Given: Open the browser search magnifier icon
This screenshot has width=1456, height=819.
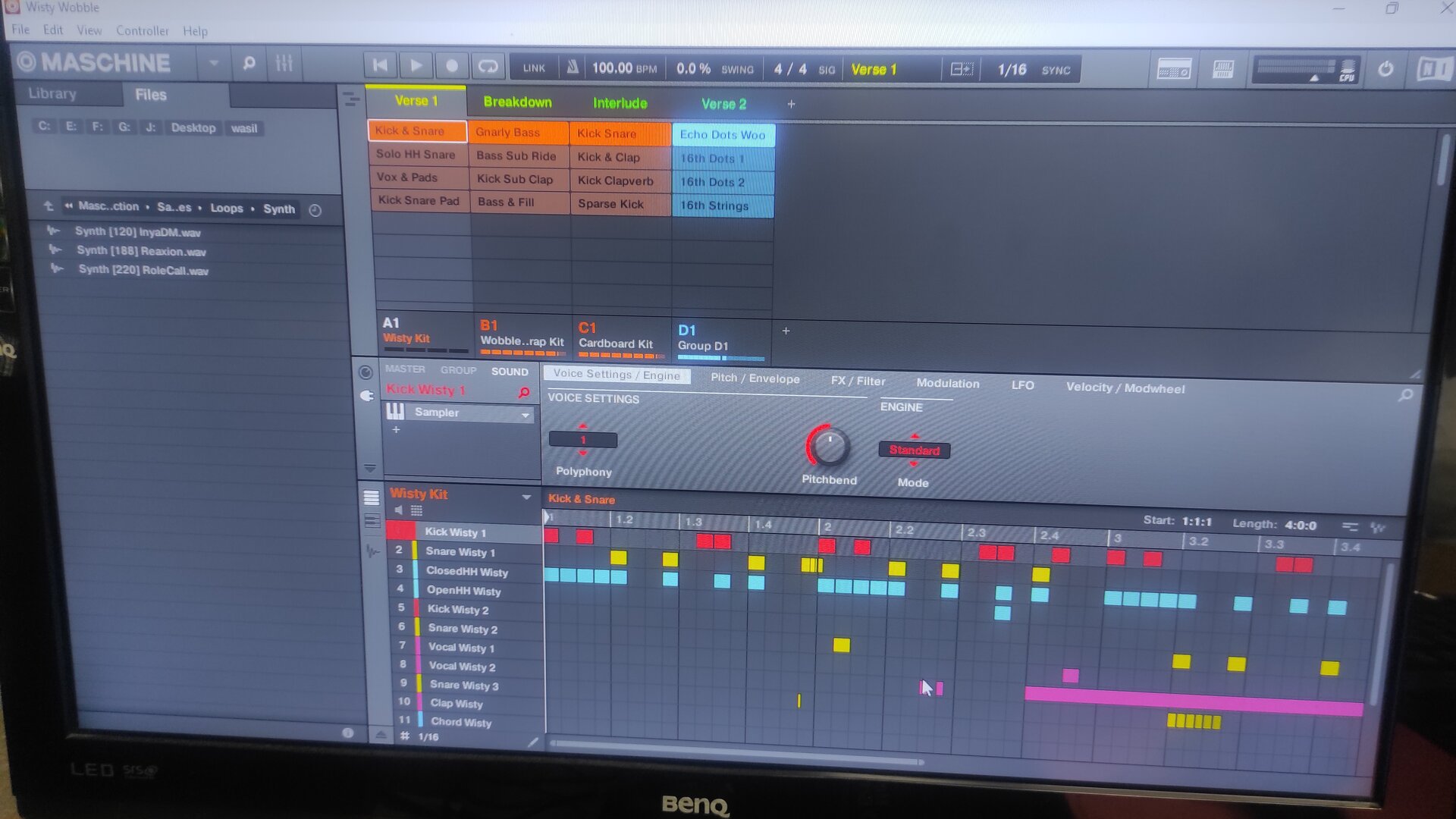Looking at the screenshot, I should [249, 64].
